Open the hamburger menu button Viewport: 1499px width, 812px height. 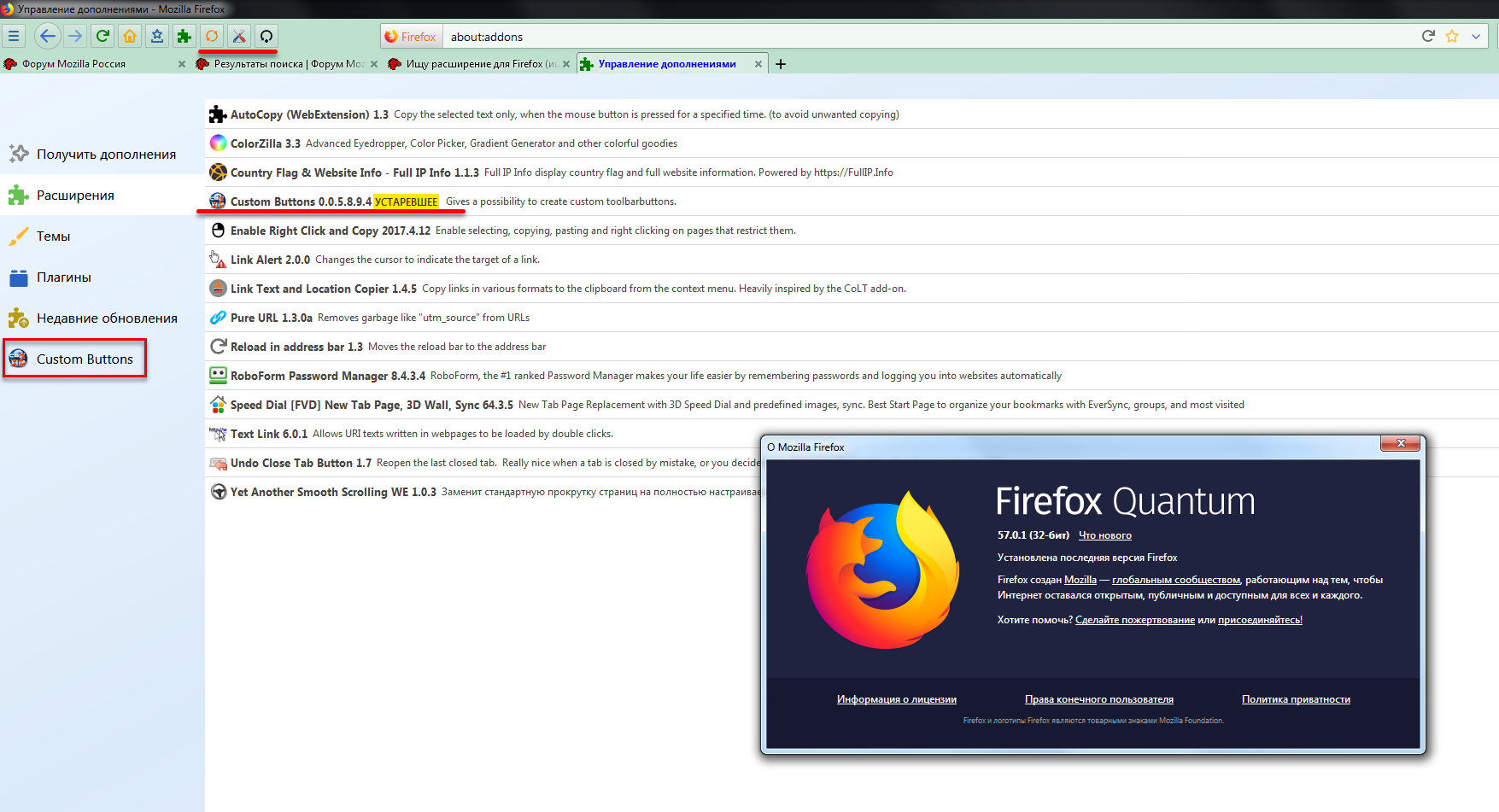click(x=14, y=36)
